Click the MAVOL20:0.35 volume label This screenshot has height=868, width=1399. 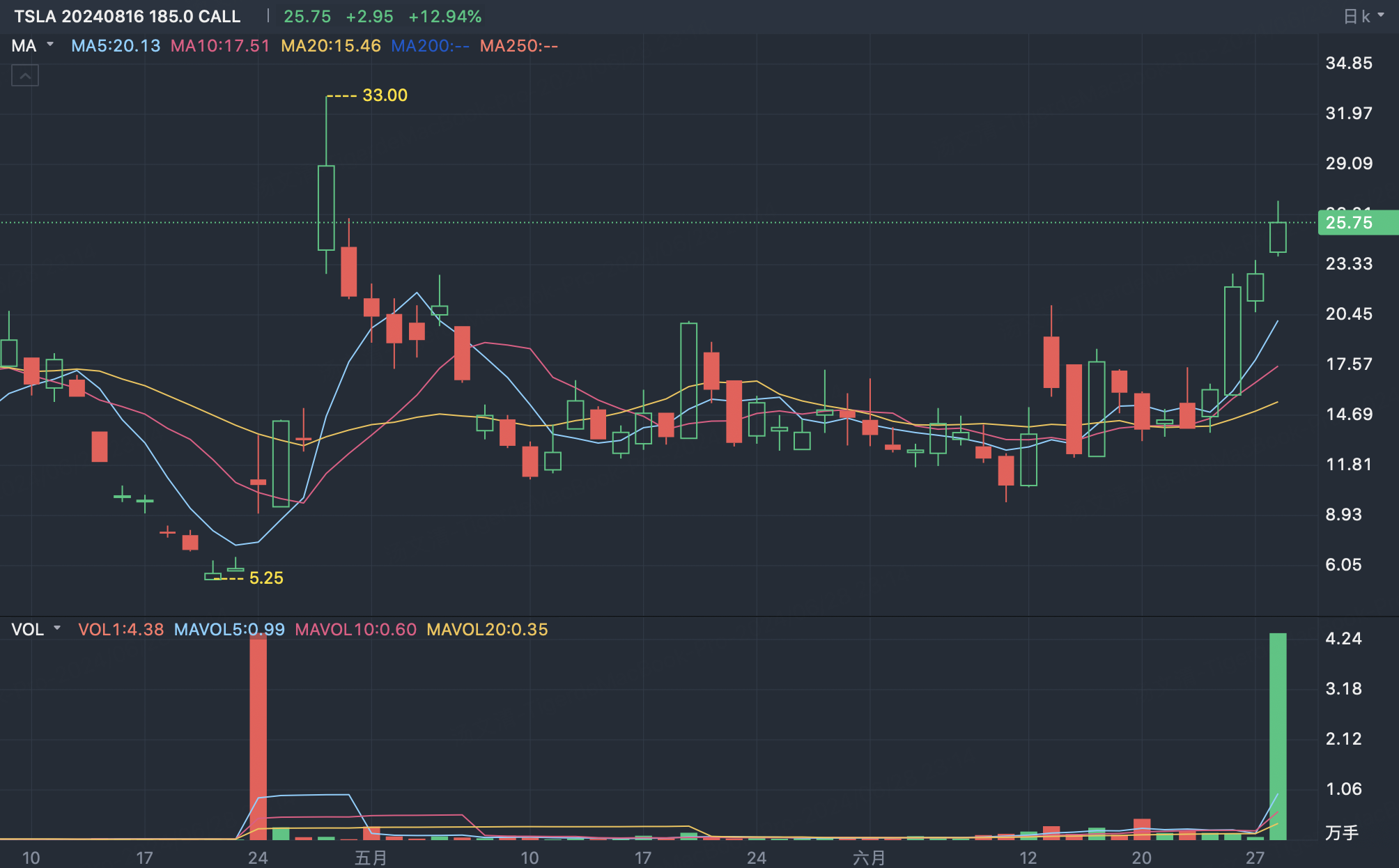(x=487, y=629)
